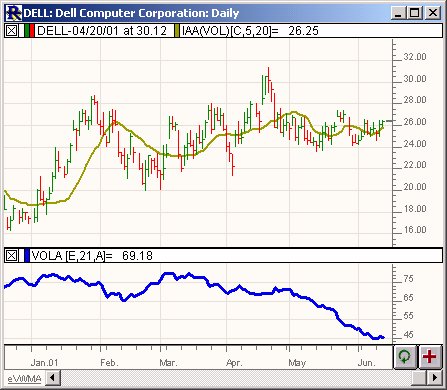This screenshot has height=390, width=447.
Task: Close the DELL price pane via X box
Action: click(x=12, y=31)
